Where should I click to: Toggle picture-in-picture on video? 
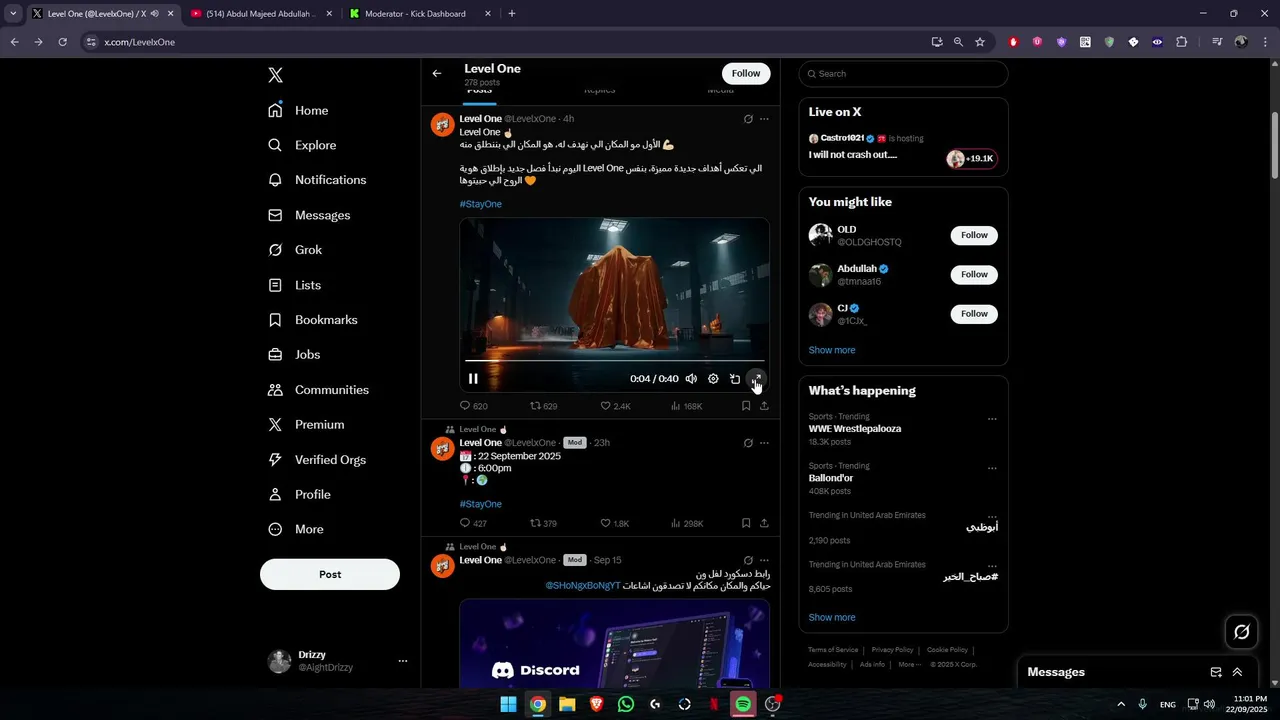point(735,379)
